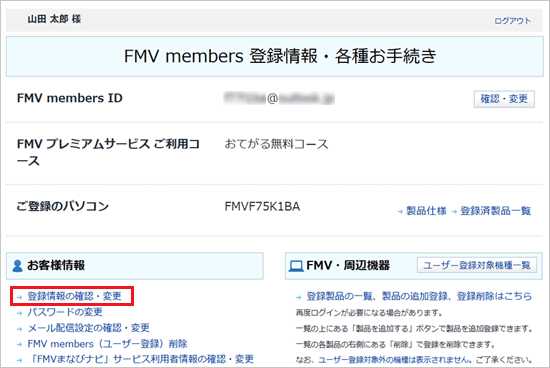Click the user name 山田 太郎 様

pyautogui.click(x=54, y=19)
